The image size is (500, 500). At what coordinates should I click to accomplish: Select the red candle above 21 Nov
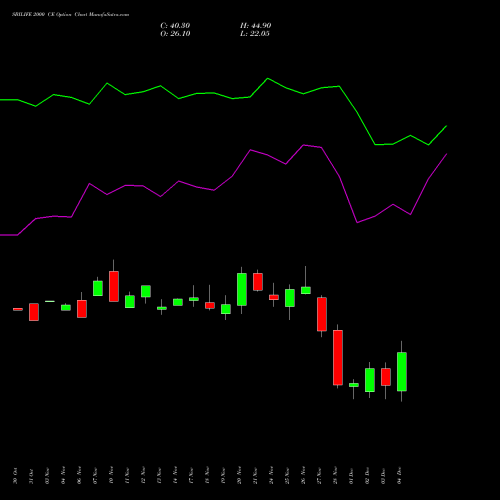(x=258, y=282)
